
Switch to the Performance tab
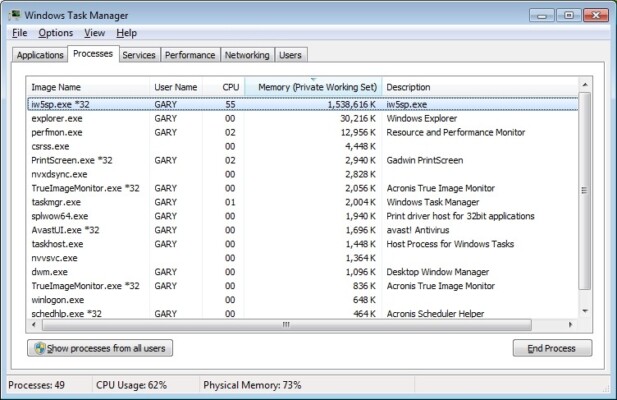pos(189,55)
